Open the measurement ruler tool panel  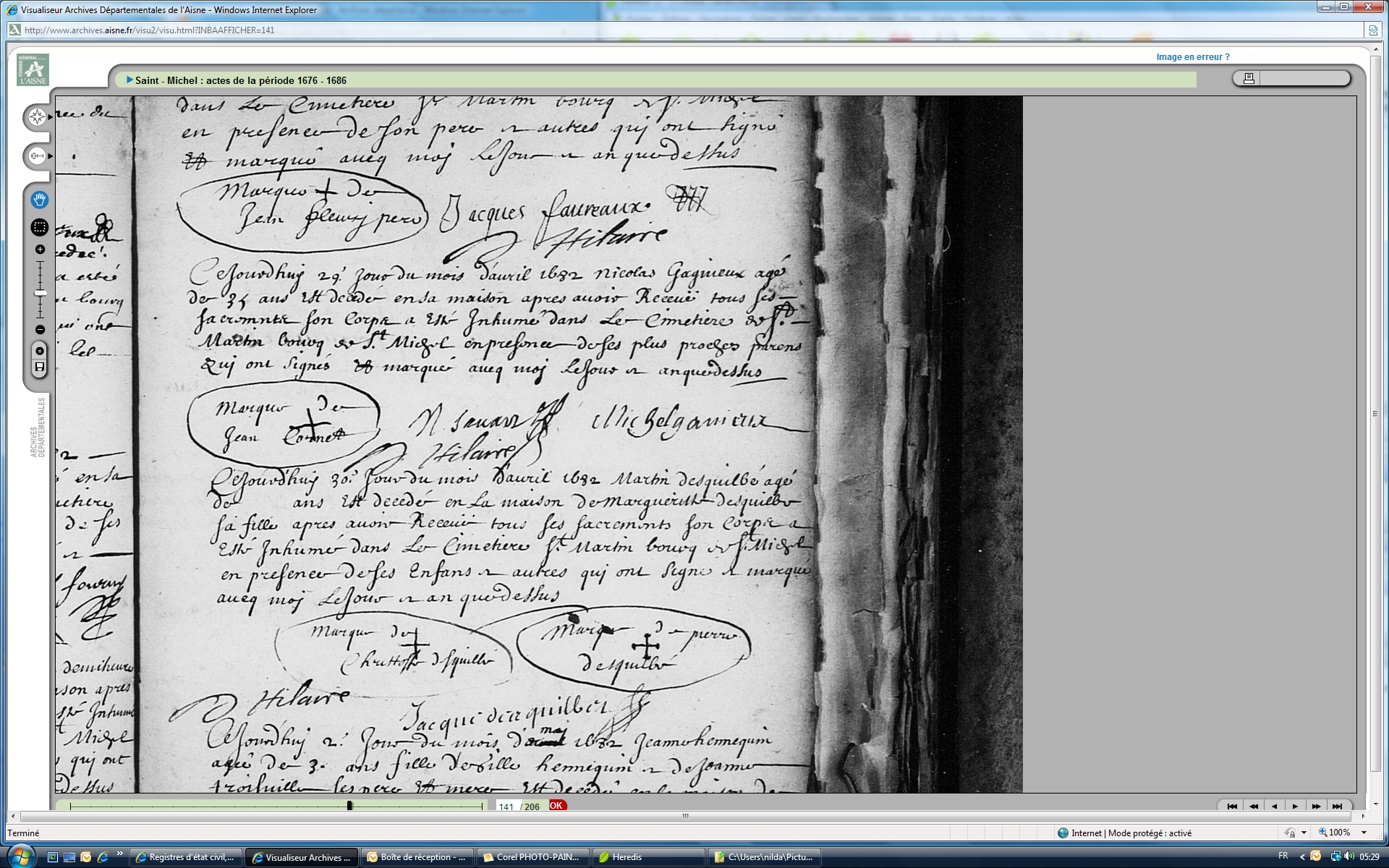37,156
